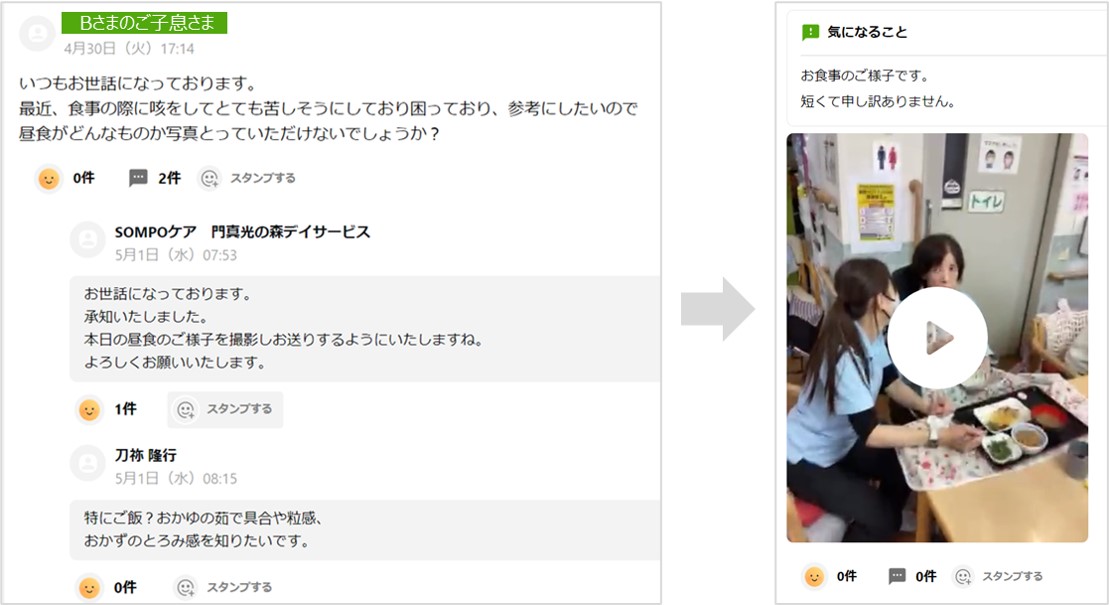Click スタンプする under the son's main post
Screen dimensions: 1109x605
(x=247, y=178)
